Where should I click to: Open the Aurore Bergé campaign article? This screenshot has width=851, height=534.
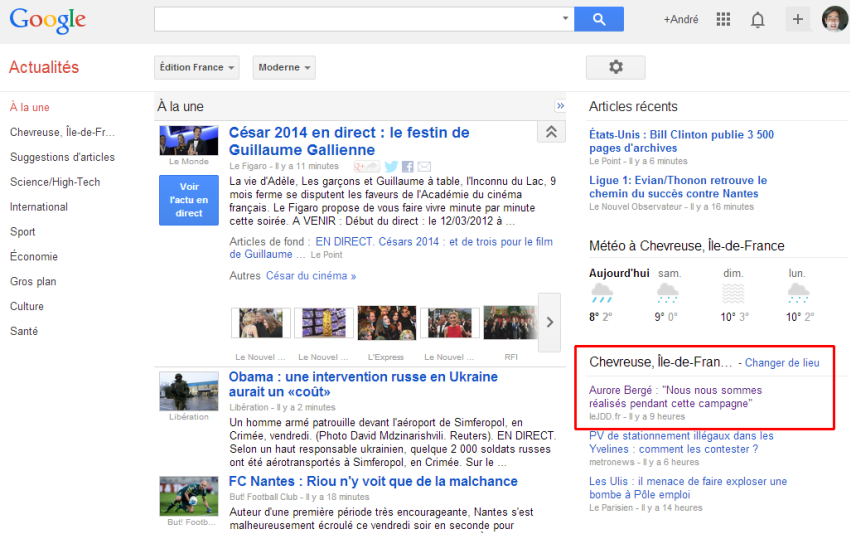pyautogui.click(x=675, y=397)
